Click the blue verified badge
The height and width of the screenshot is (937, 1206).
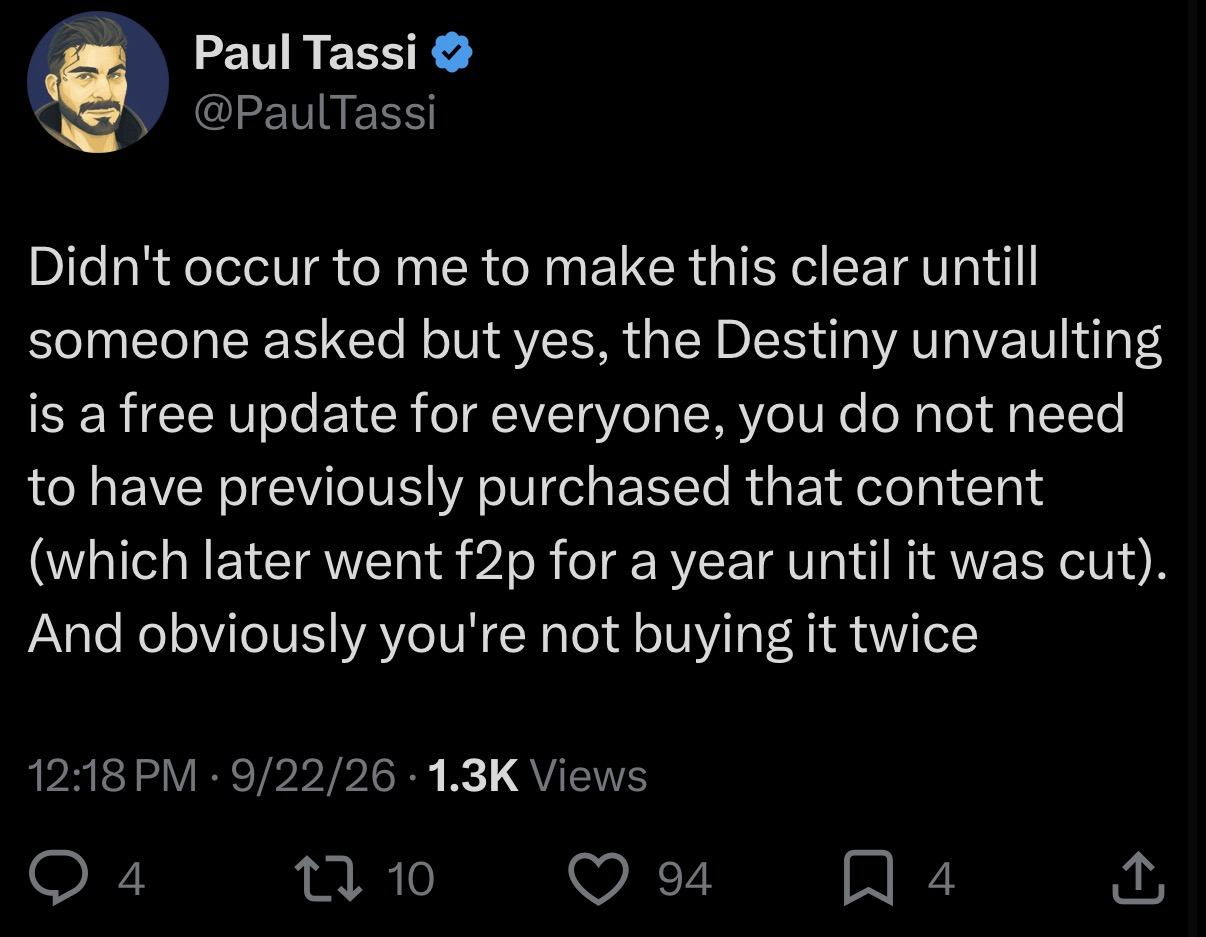(x=450, y=51)
